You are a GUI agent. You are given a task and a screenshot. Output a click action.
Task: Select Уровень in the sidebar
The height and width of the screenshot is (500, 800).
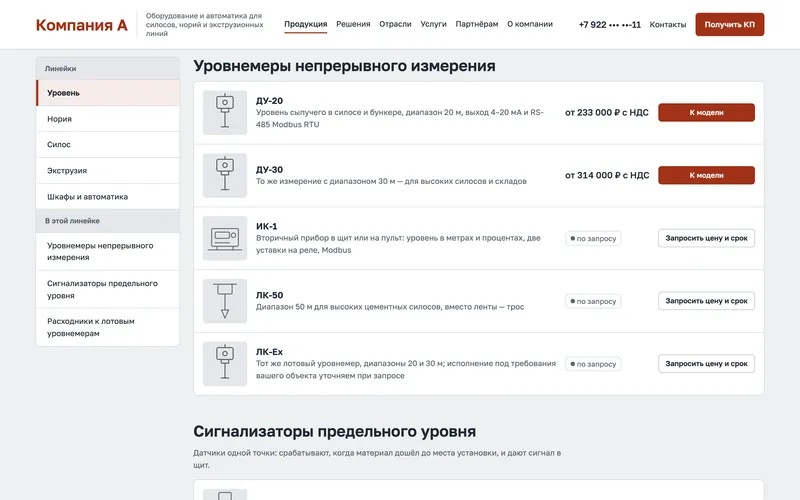click(x=108, y=93)
